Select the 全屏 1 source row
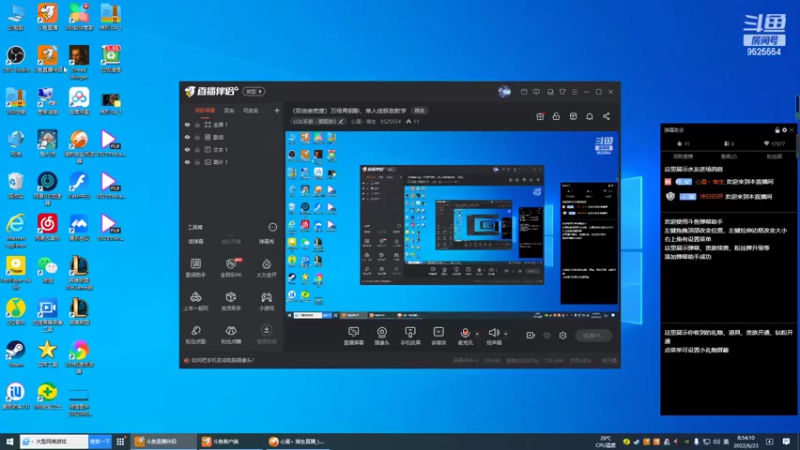 click(x=232, y=124)
